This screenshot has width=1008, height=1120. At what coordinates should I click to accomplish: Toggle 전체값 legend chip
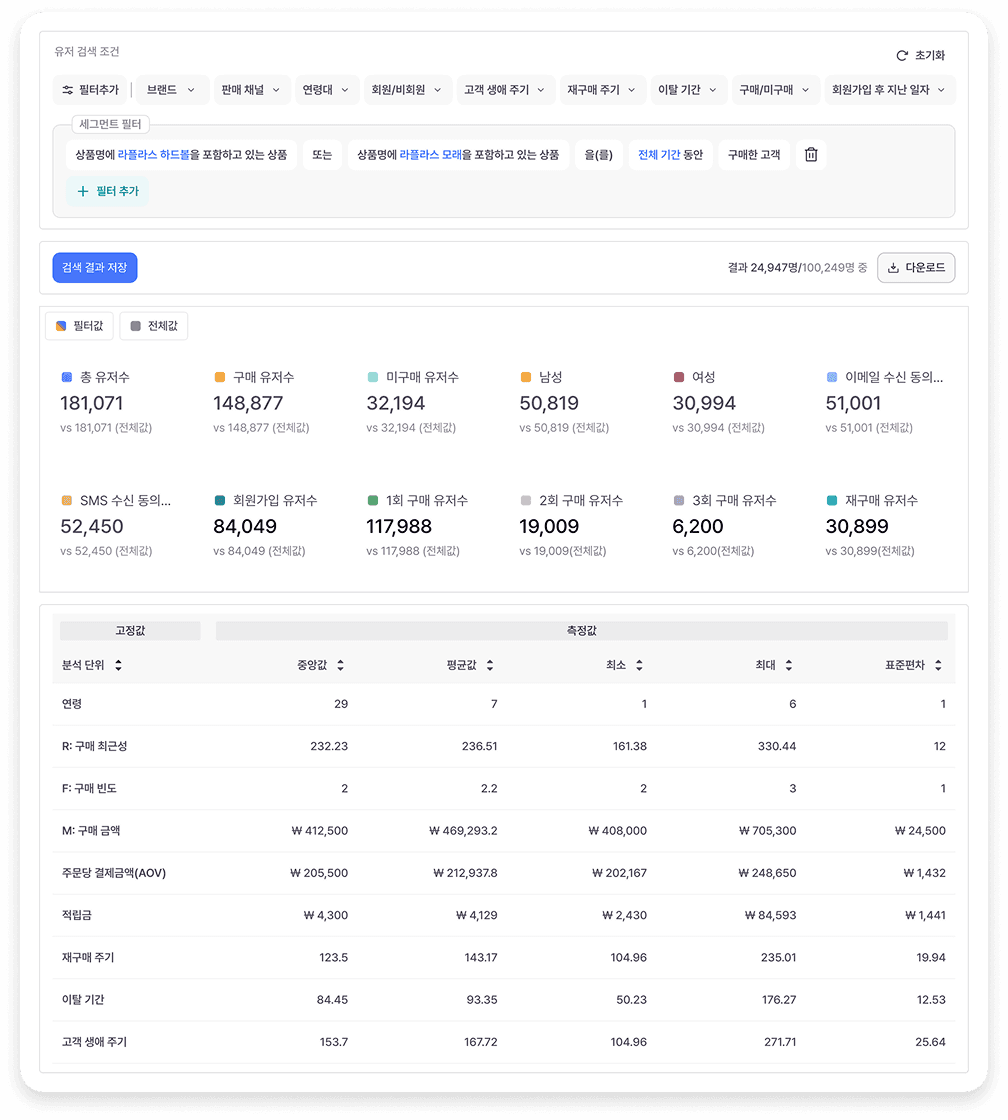pyautogui.click(x=154, y=326)
